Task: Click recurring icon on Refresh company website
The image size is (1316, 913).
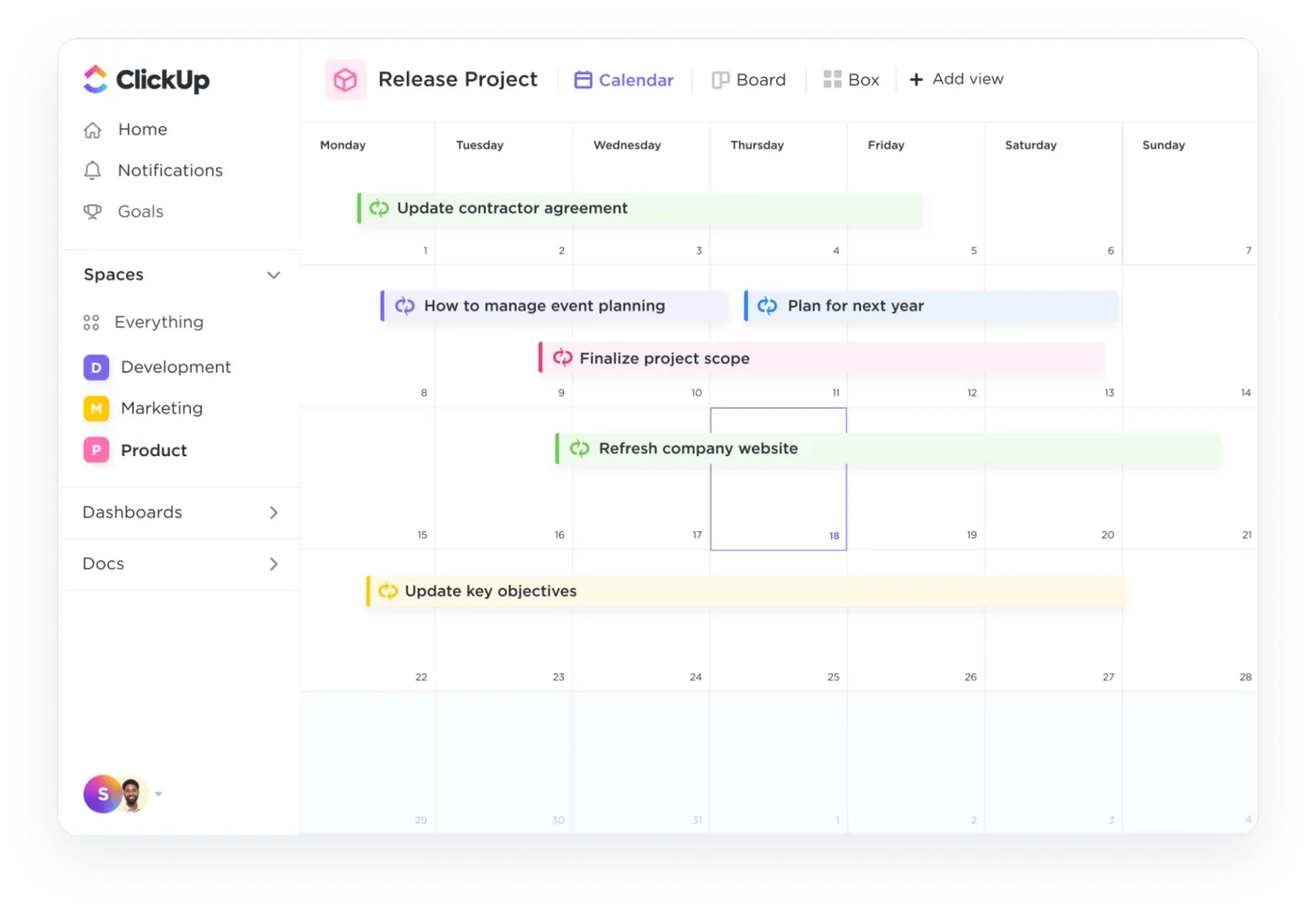Action: coord(580,449)
